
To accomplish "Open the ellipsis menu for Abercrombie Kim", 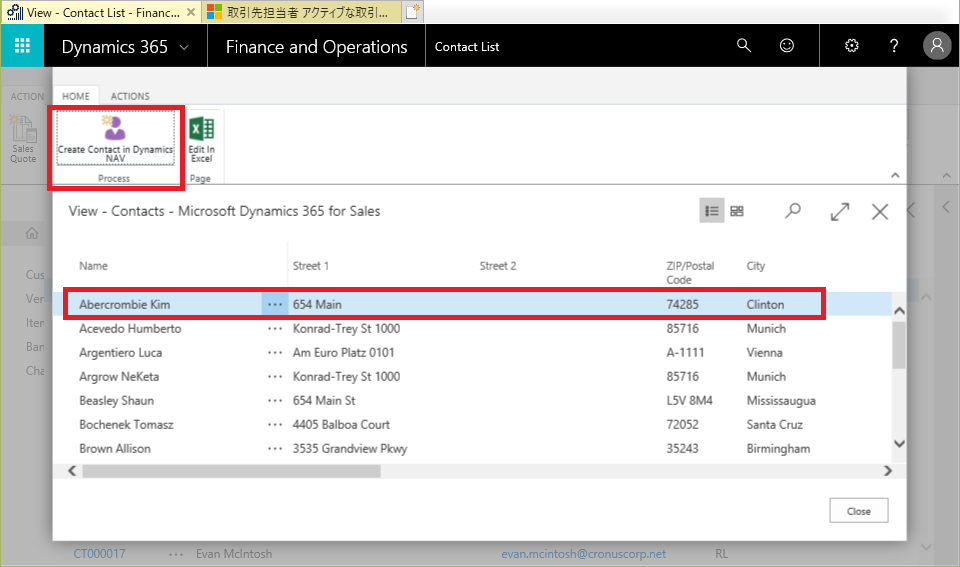I will pos(275,304).
